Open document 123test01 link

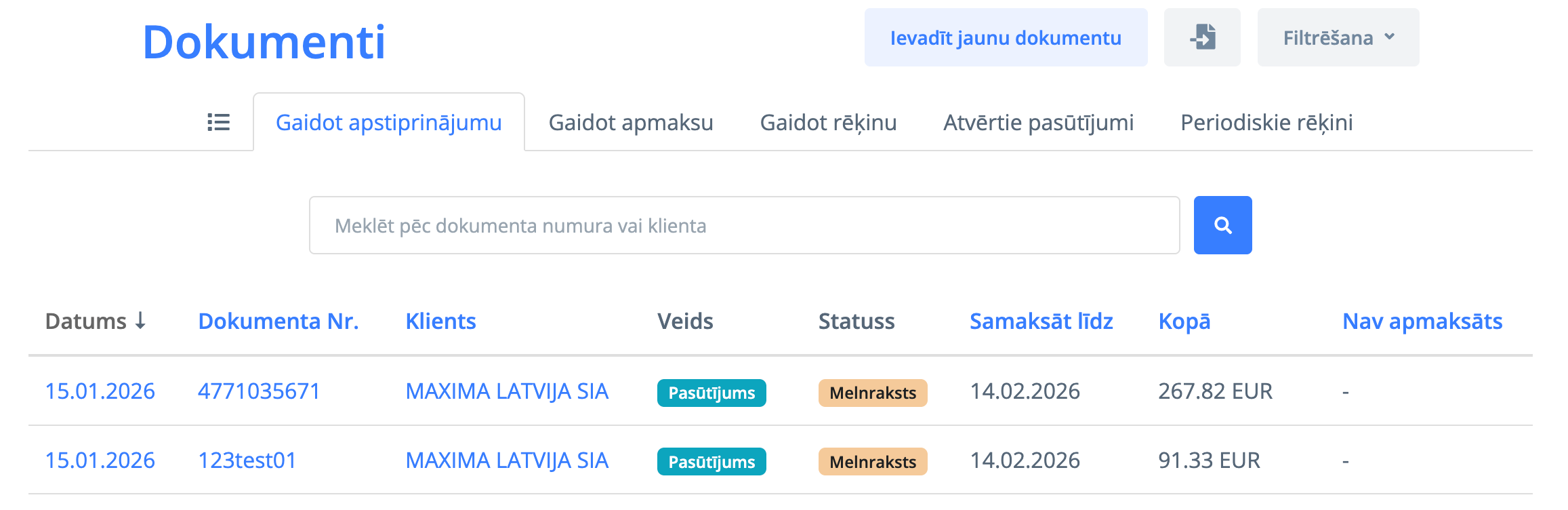point(247,460)
